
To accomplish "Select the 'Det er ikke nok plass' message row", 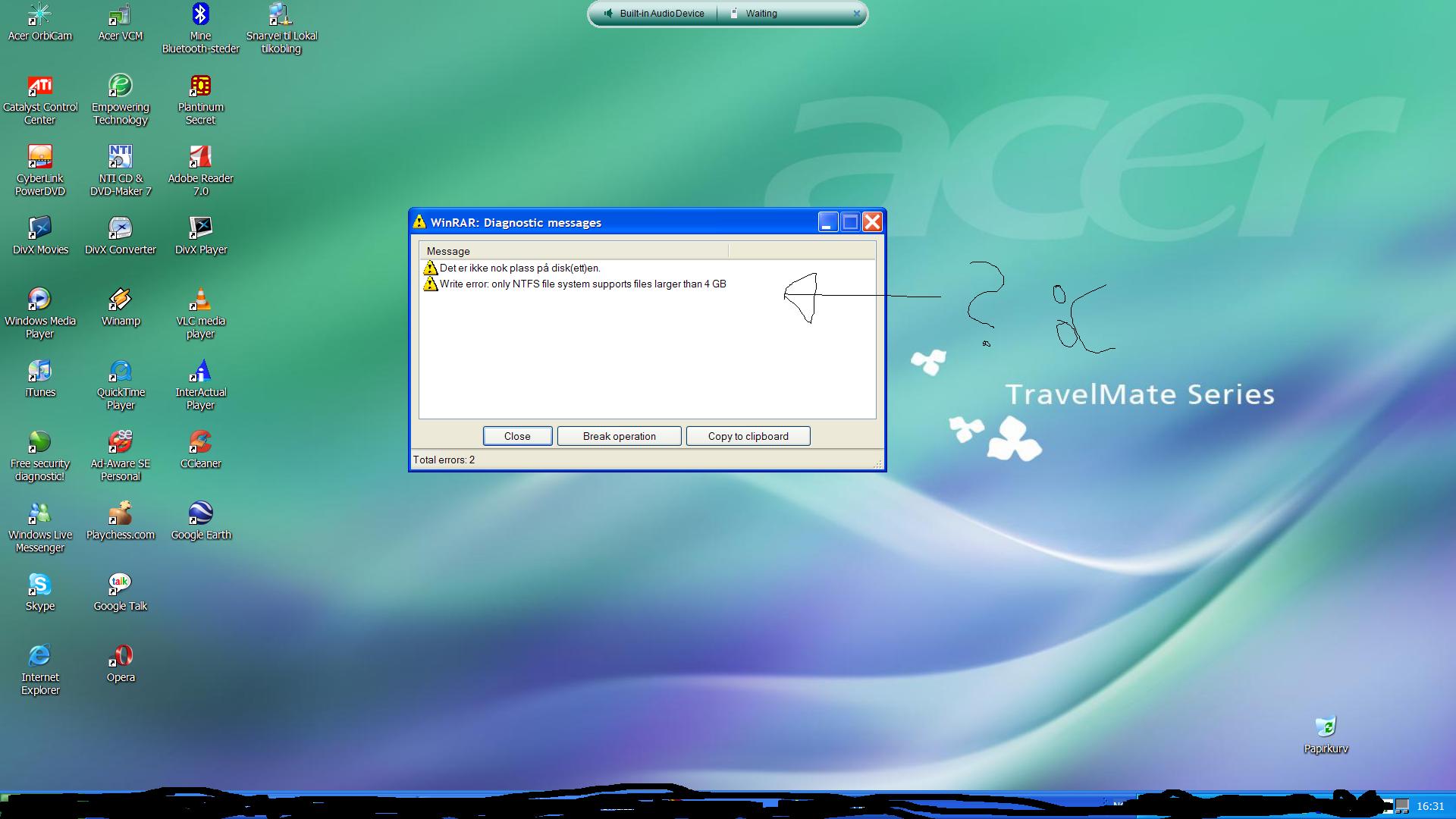I will coord(648,268).
